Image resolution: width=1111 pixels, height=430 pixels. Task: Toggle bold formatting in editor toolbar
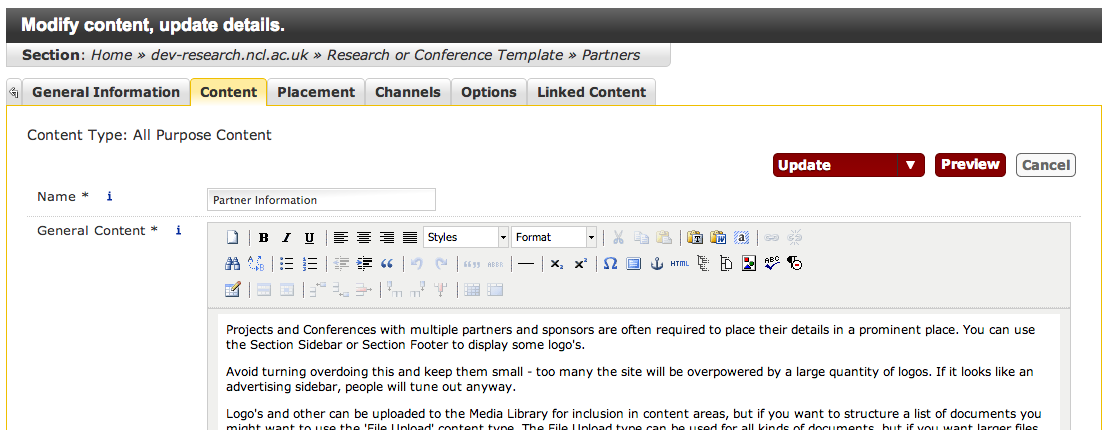point(264,238)
